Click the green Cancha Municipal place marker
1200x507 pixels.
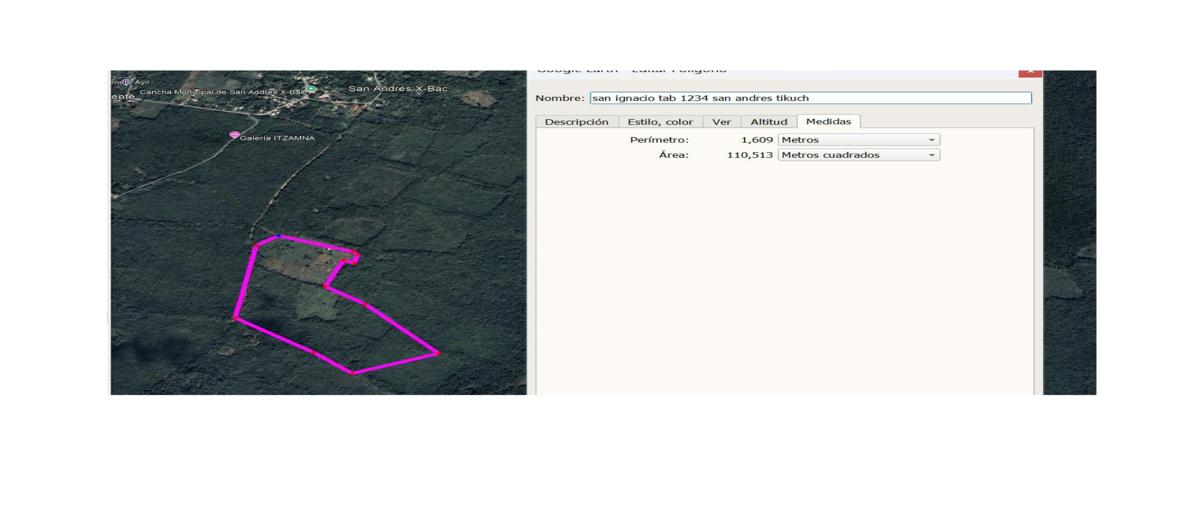click(x=311, y=90)
